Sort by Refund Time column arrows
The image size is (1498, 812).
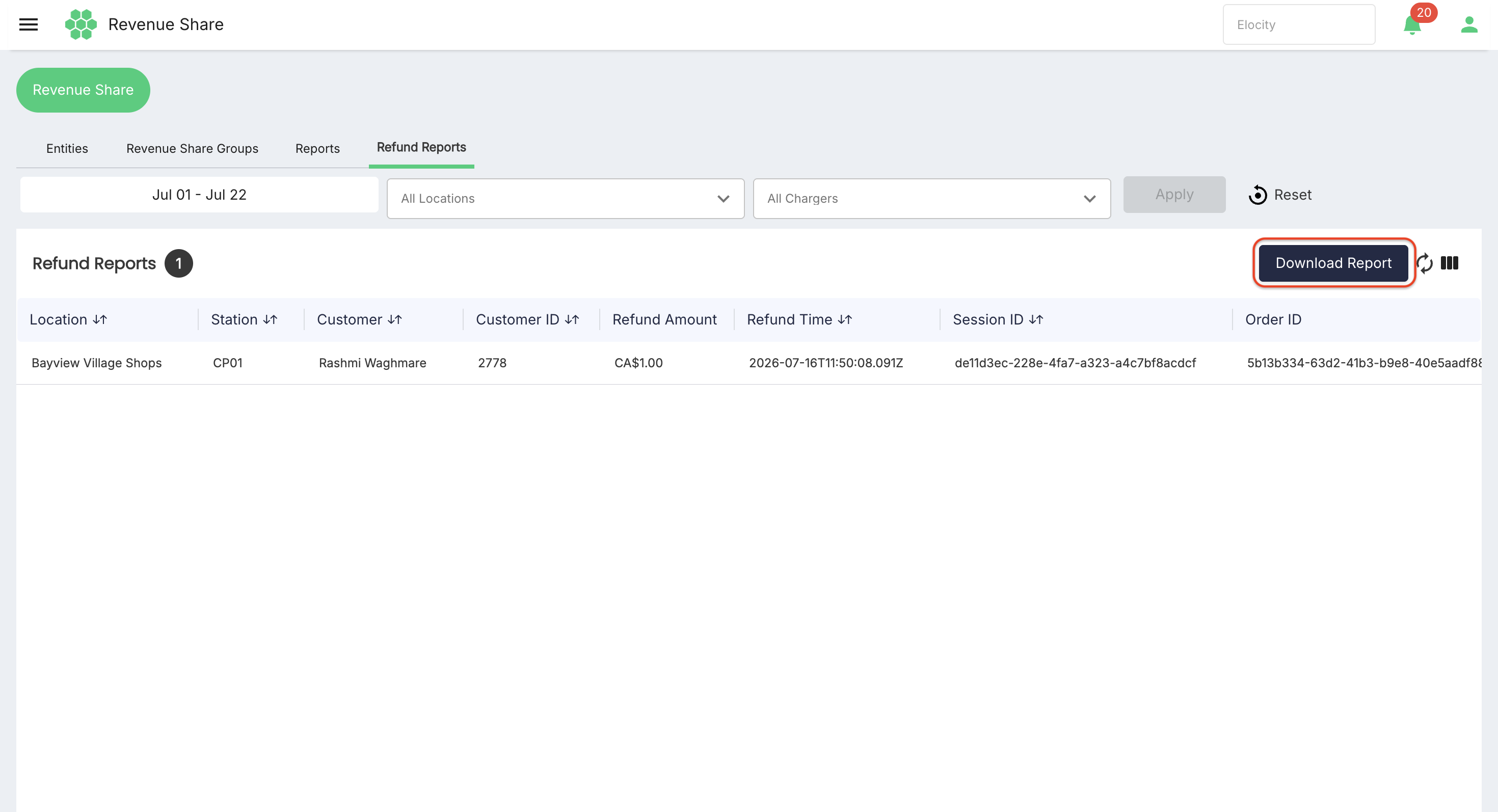(845, 320)
